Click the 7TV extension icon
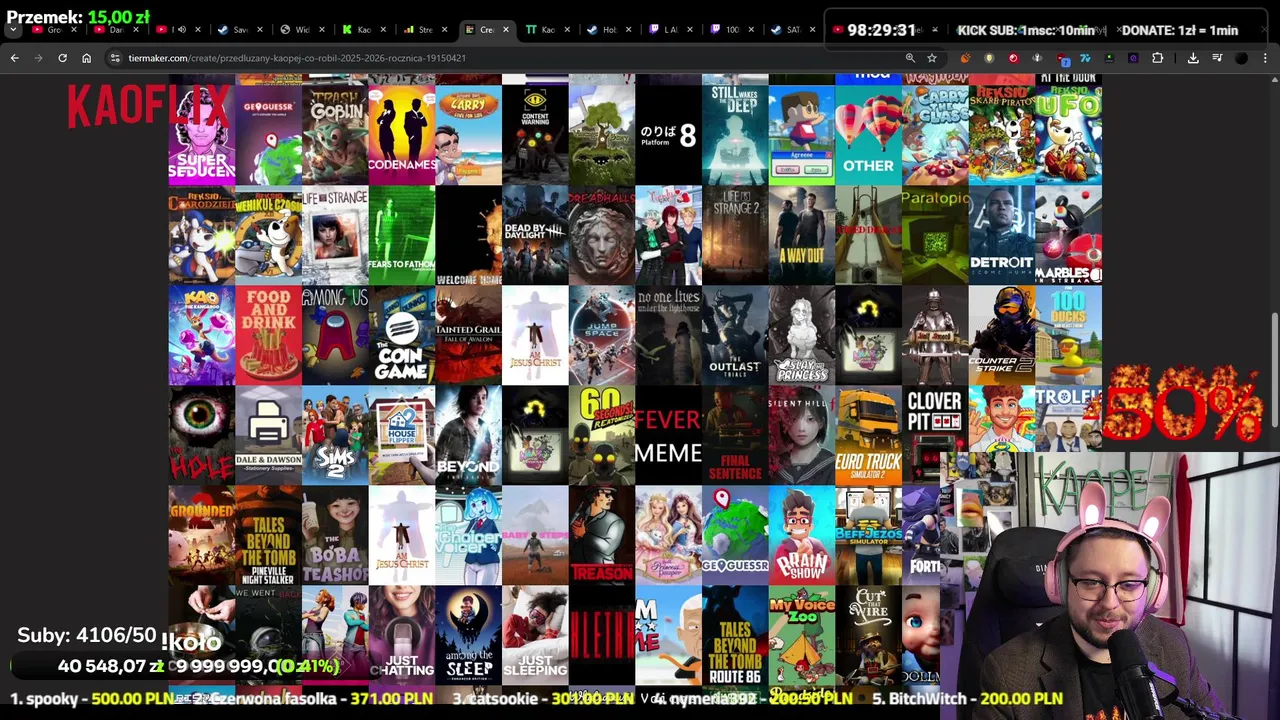 point(1085,58)
